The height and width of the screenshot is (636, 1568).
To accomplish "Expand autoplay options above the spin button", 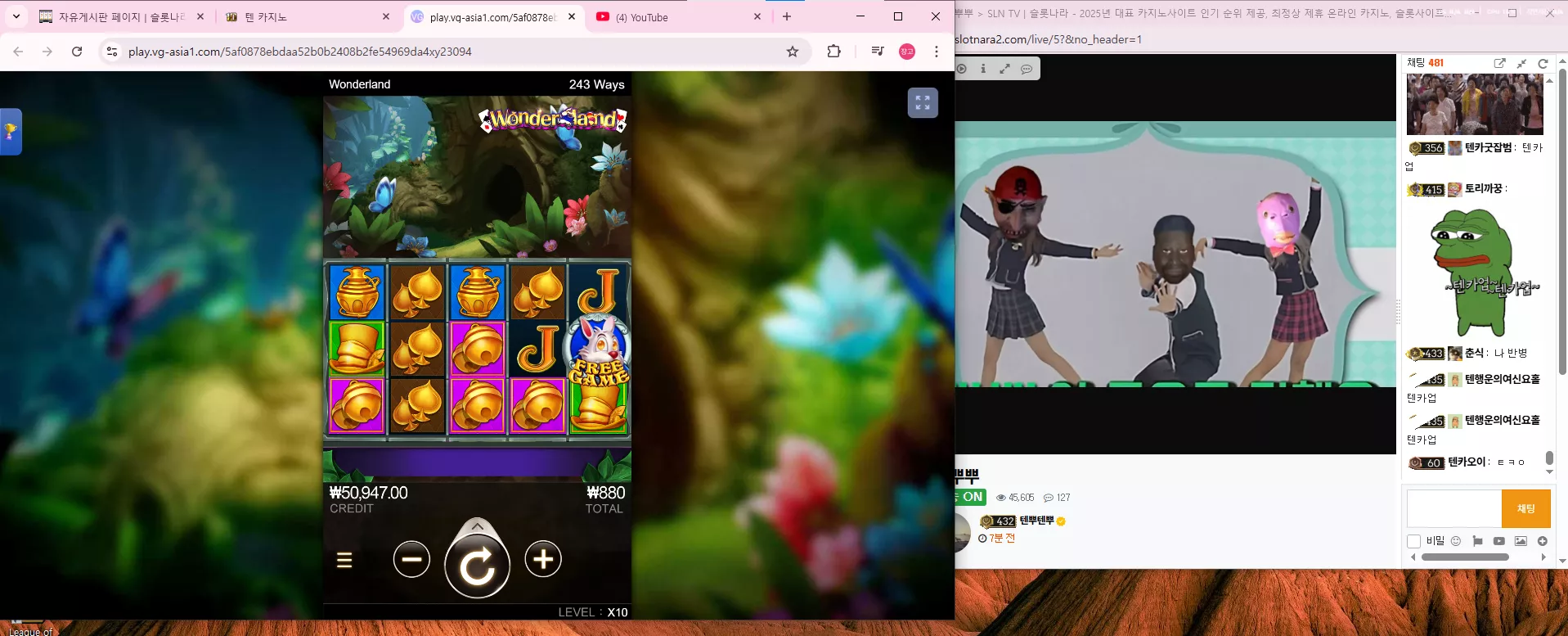I will point(477,525).
